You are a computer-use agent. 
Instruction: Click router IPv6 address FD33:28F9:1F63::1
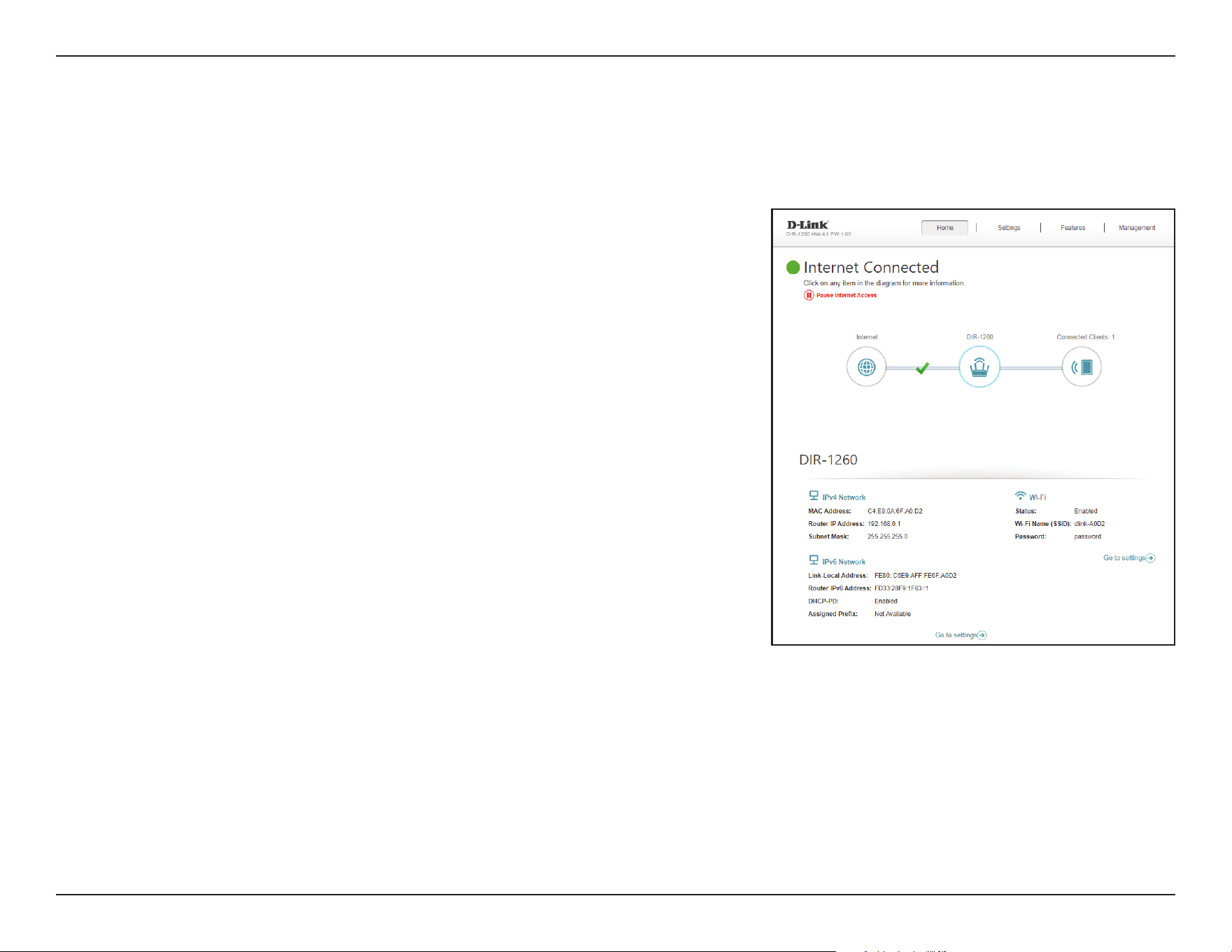click(x=901, y=588)
